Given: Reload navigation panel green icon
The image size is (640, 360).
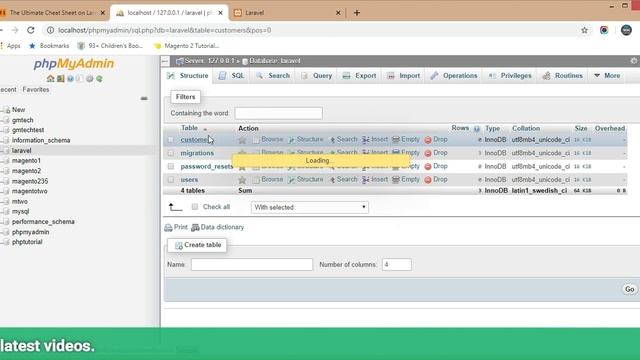Looking at the screenshot, I should tap(99, 78).
